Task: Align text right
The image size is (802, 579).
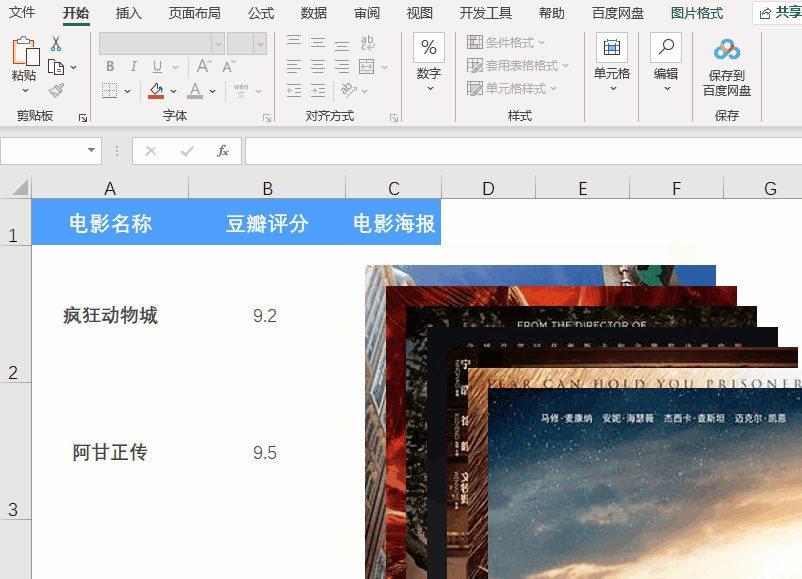Action: [x=342, y=66]
